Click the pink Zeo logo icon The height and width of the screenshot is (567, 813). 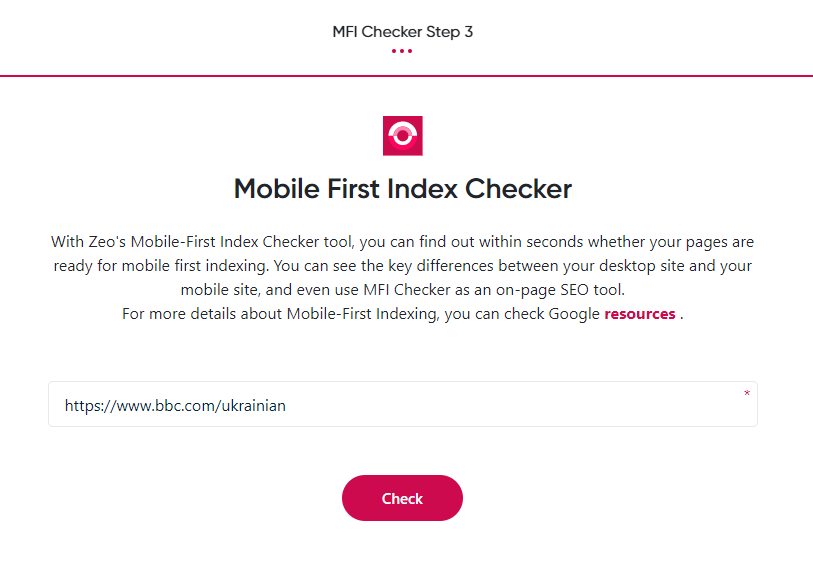click(402, 136)
